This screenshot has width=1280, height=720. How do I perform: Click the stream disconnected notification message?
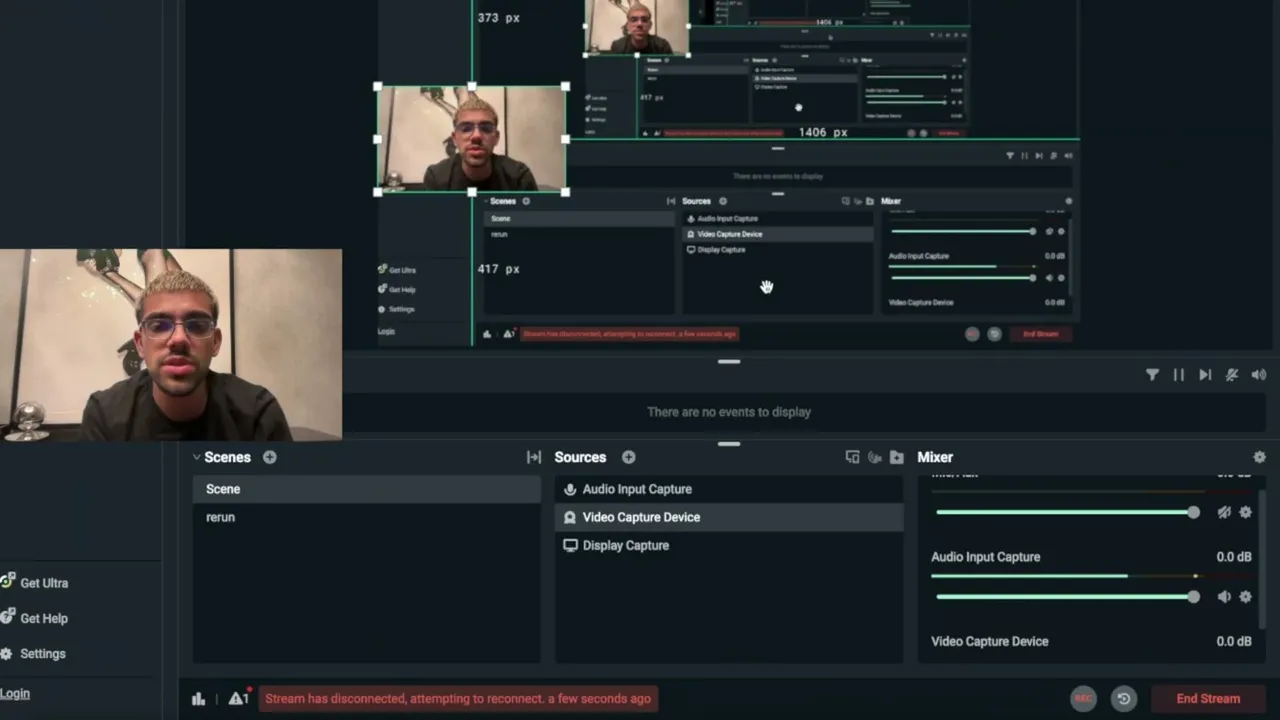pyautogui.click(x=458, y=699)
